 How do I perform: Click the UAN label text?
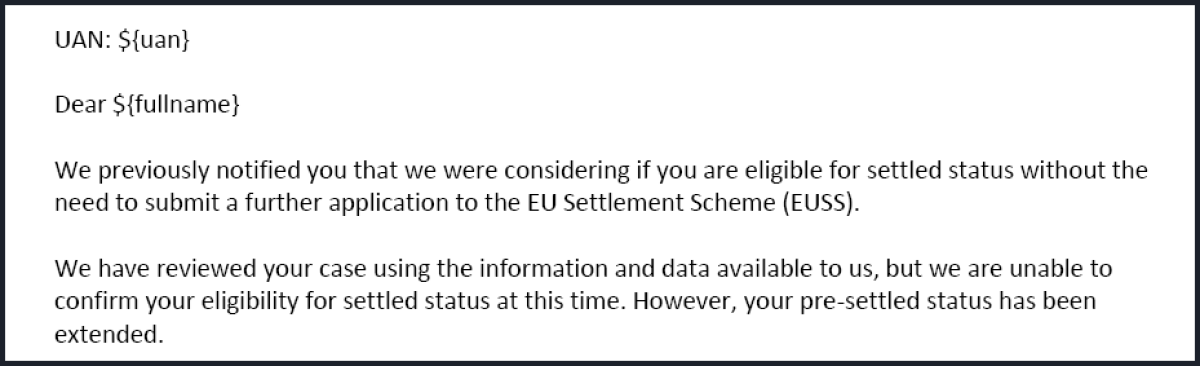coord(77,41)
